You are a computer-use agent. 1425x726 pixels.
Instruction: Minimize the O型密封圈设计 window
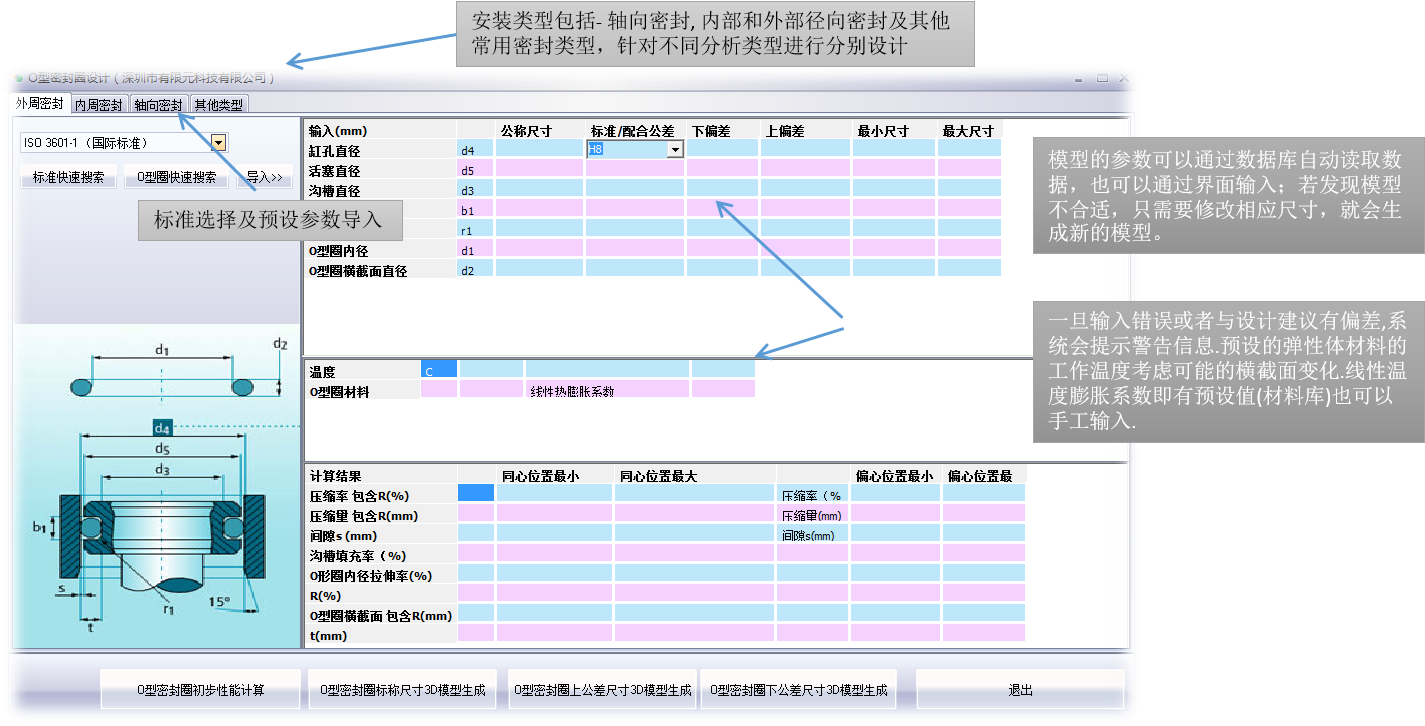pyautogui.click(x=1080, y=77)
